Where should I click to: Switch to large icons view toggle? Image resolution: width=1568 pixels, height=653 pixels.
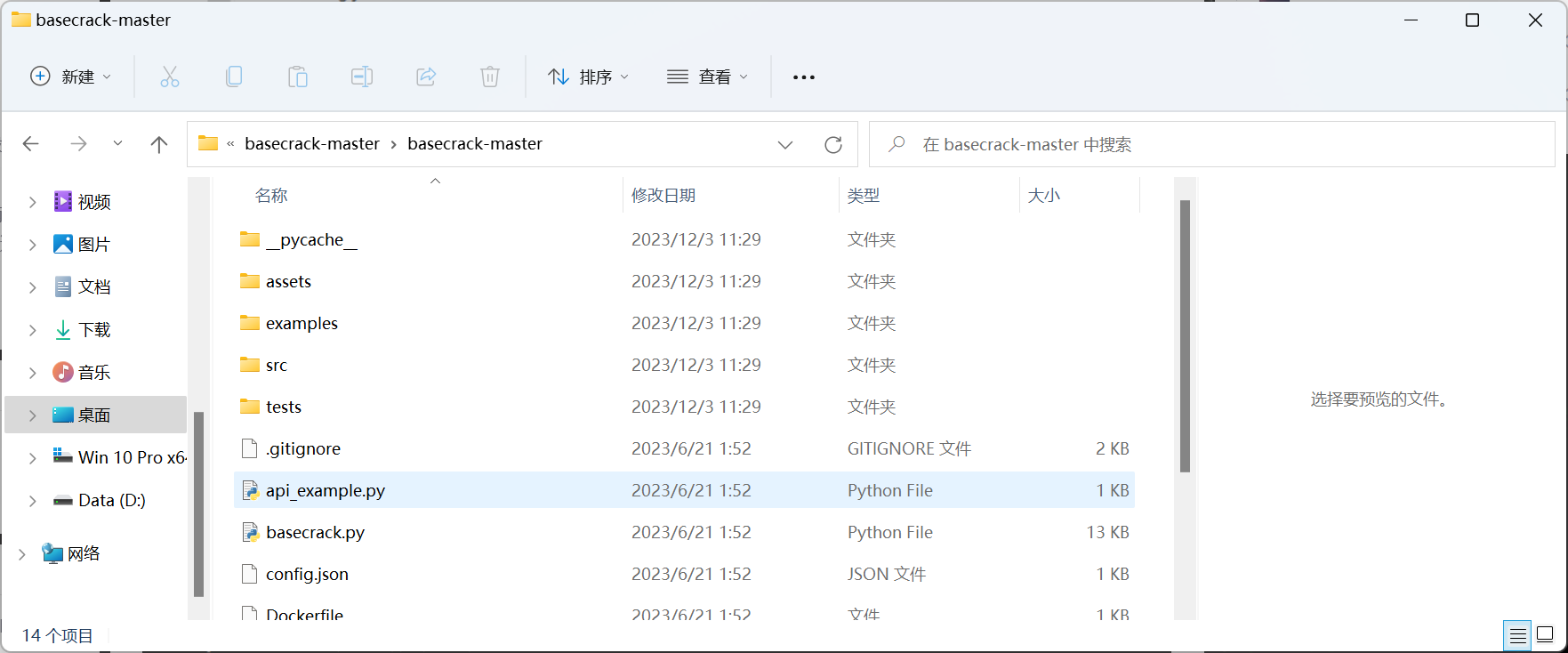click(1546, 635)
